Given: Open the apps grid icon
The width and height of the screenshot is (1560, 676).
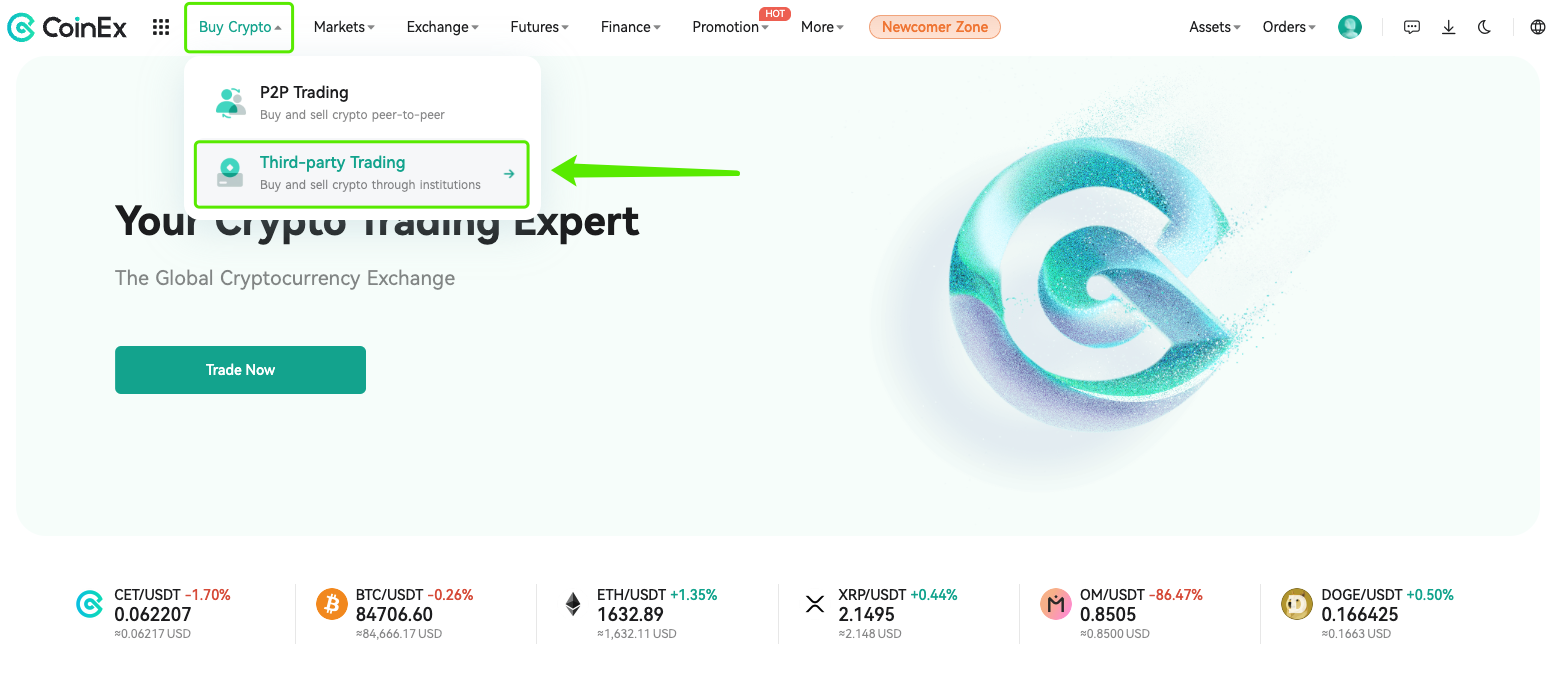Looking at the screenshot, I should [161, 27].
